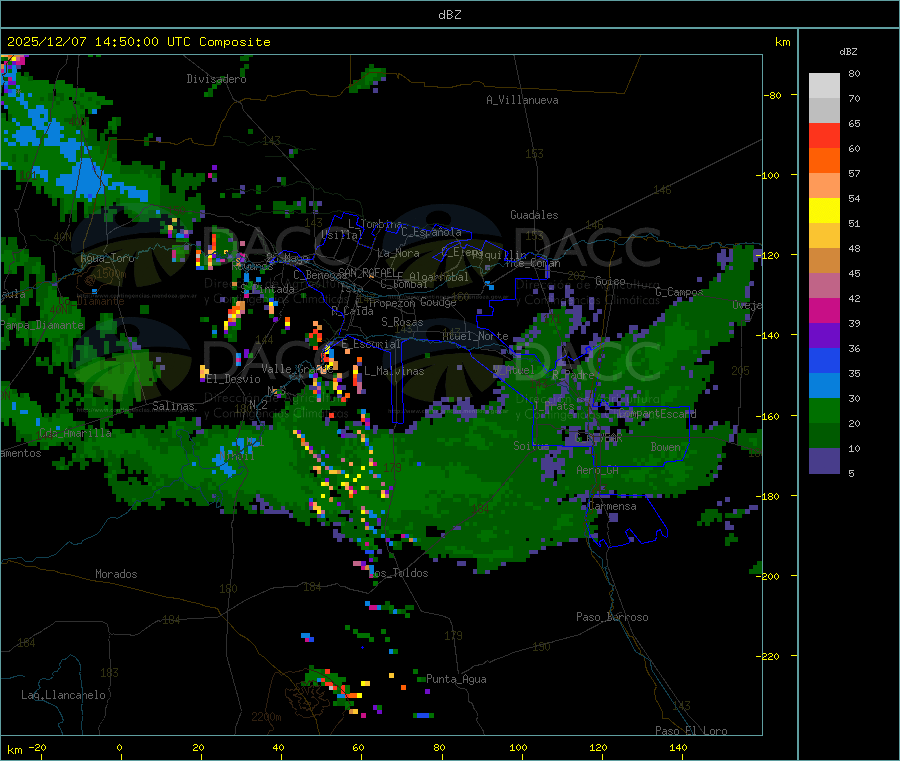The width and height of the screenshot is (900, 761).
Task: Click the Aero_GH label
Action: point(598,470)
